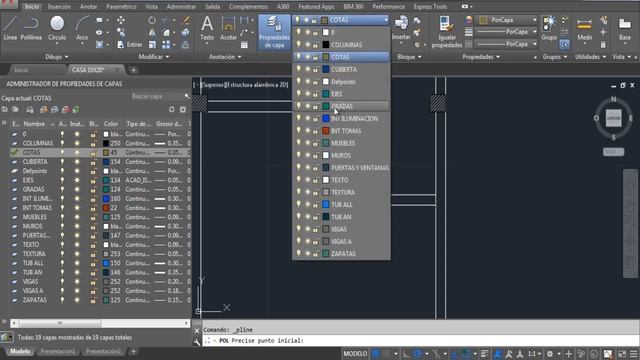Toggle bulb of COLUMNAS in layer manager

(62, 143)
